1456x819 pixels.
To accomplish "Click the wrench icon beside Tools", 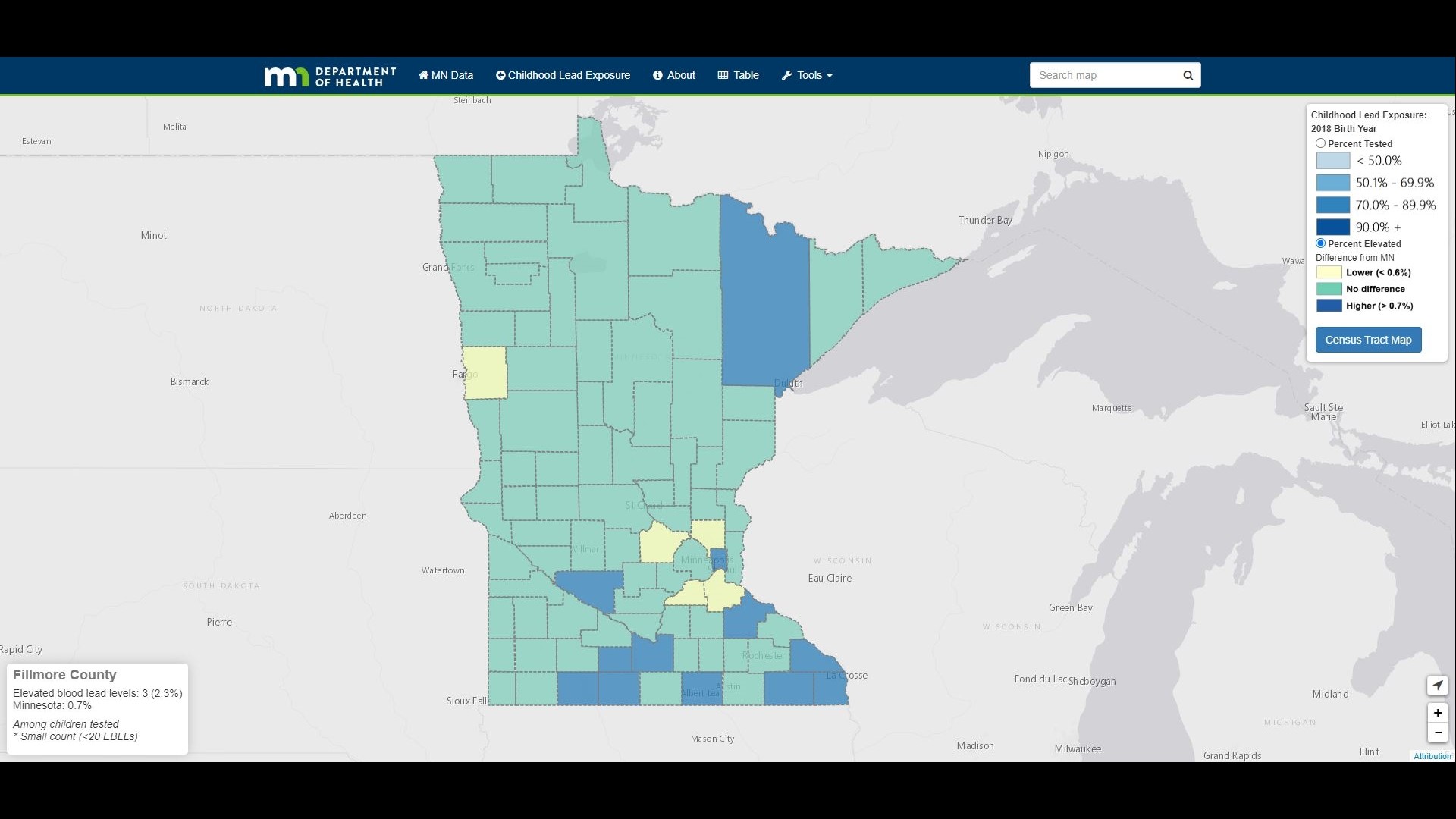I will point(787,75).
